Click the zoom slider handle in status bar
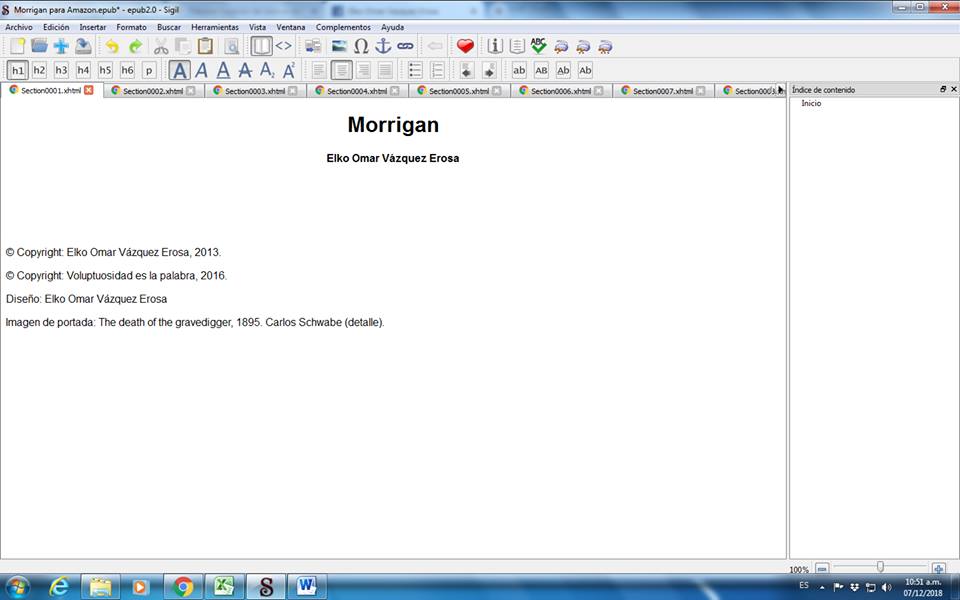Viewport: 960px width, 600px height. click(880, 567)
